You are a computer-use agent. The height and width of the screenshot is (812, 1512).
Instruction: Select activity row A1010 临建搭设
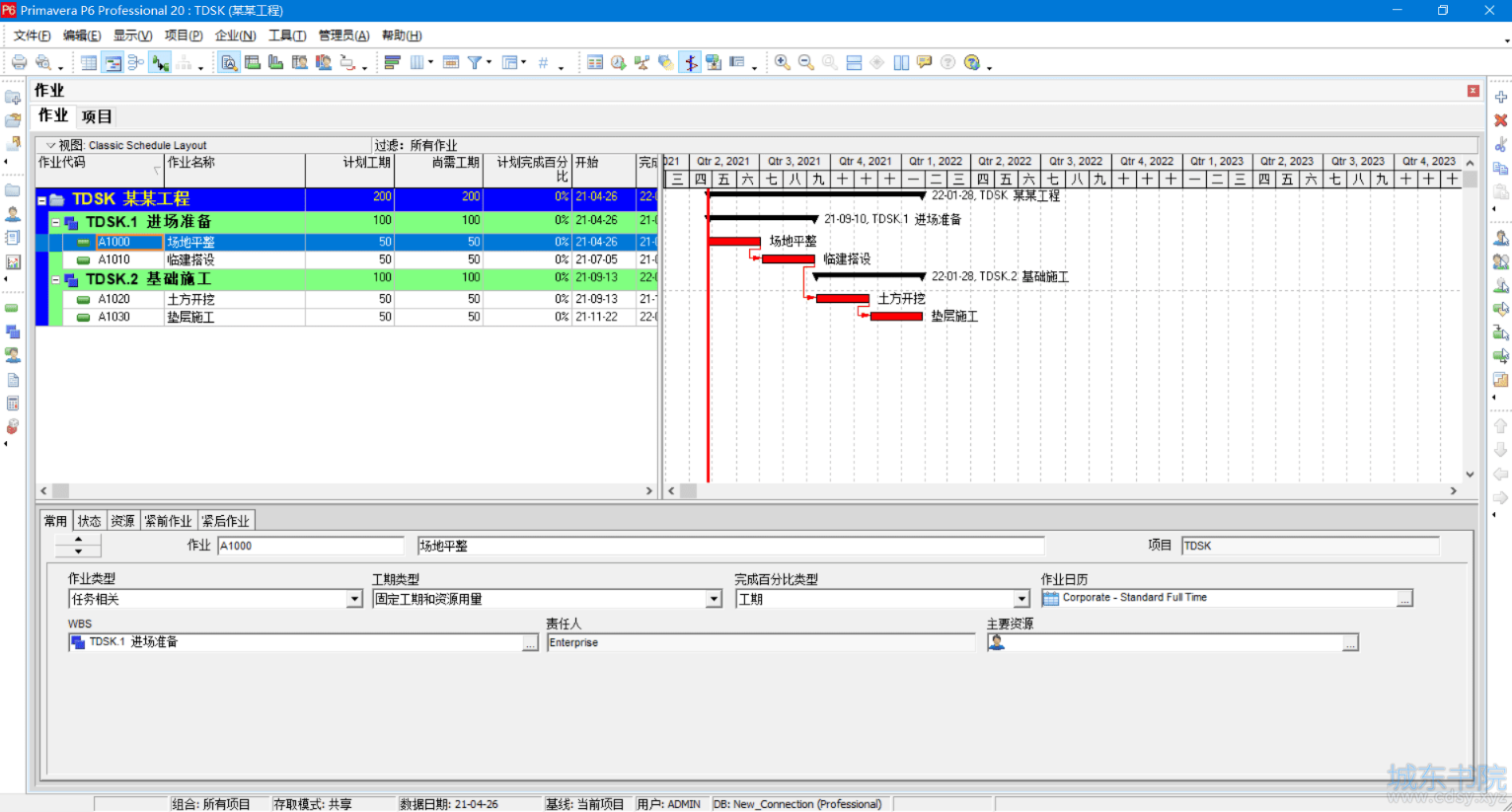(346, 260)
